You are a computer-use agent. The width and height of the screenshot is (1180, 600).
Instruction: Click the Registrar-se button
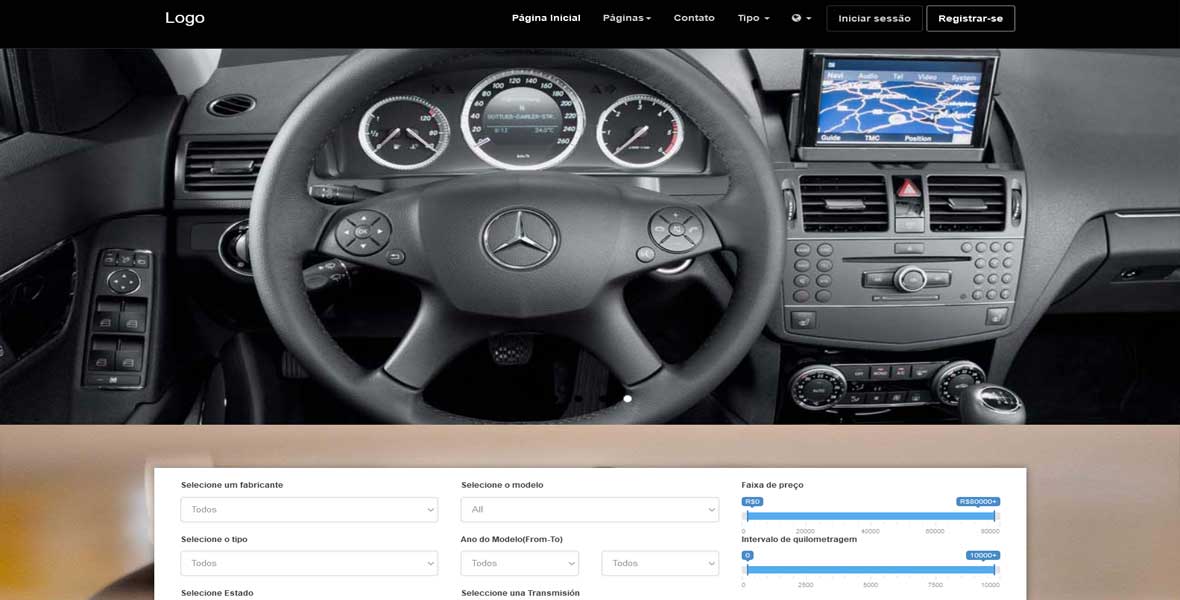pyautogui.click(x=971, y=19)
